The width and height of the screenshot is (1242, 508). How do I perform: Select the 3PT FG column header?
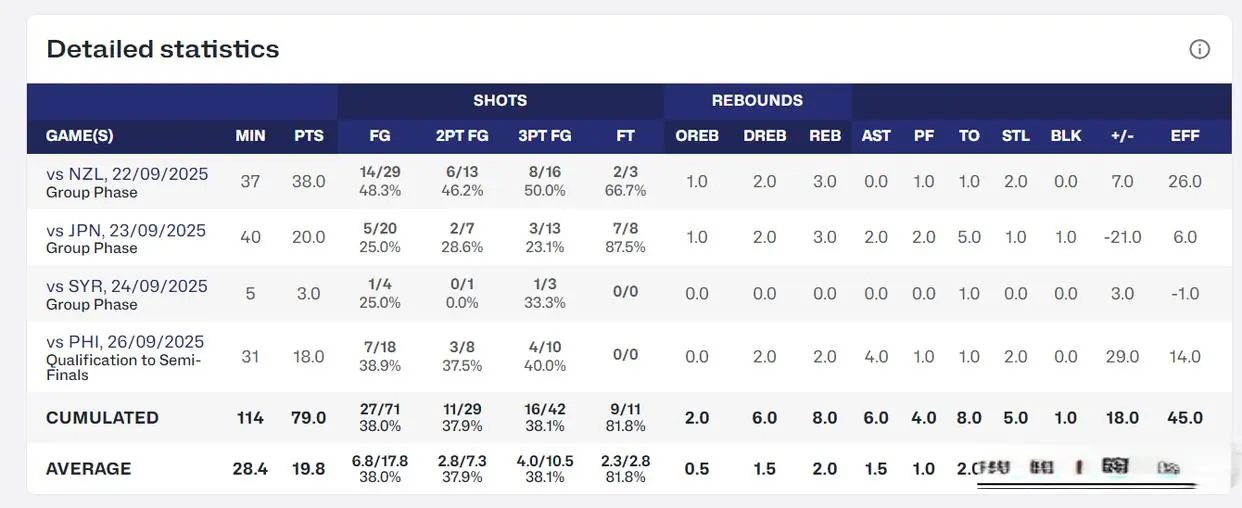(545, 135)
